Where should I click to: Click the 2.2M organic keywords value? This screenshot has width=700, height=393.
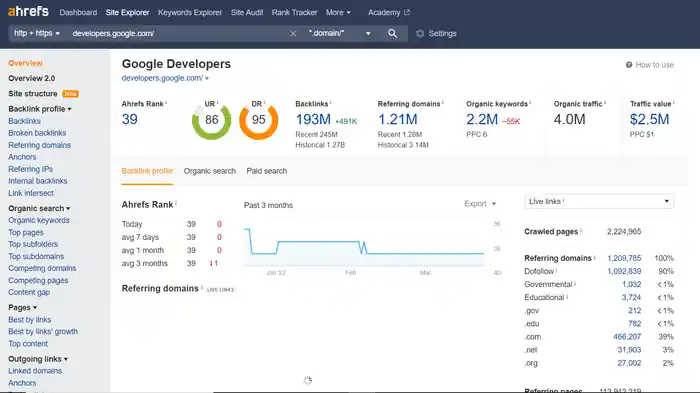pyautogui.click(x=482, y=120)
